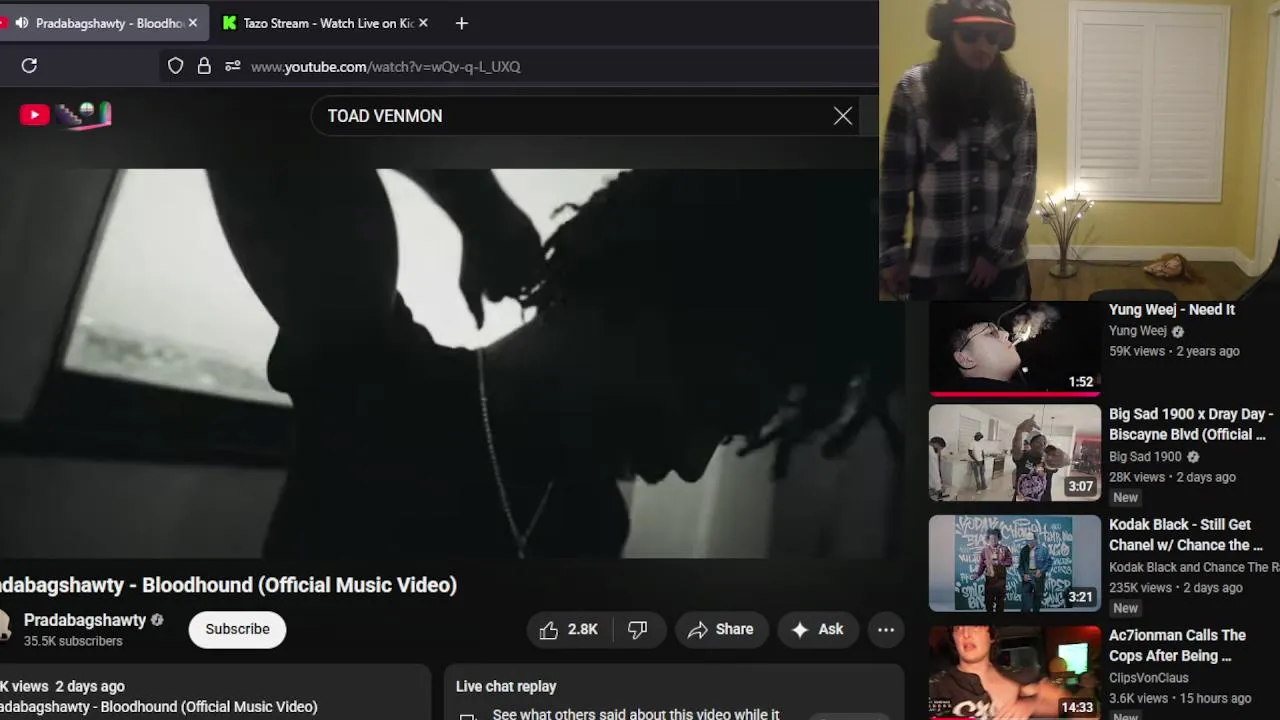Click ClipsVonClaus channel name

click(1148, 677)
